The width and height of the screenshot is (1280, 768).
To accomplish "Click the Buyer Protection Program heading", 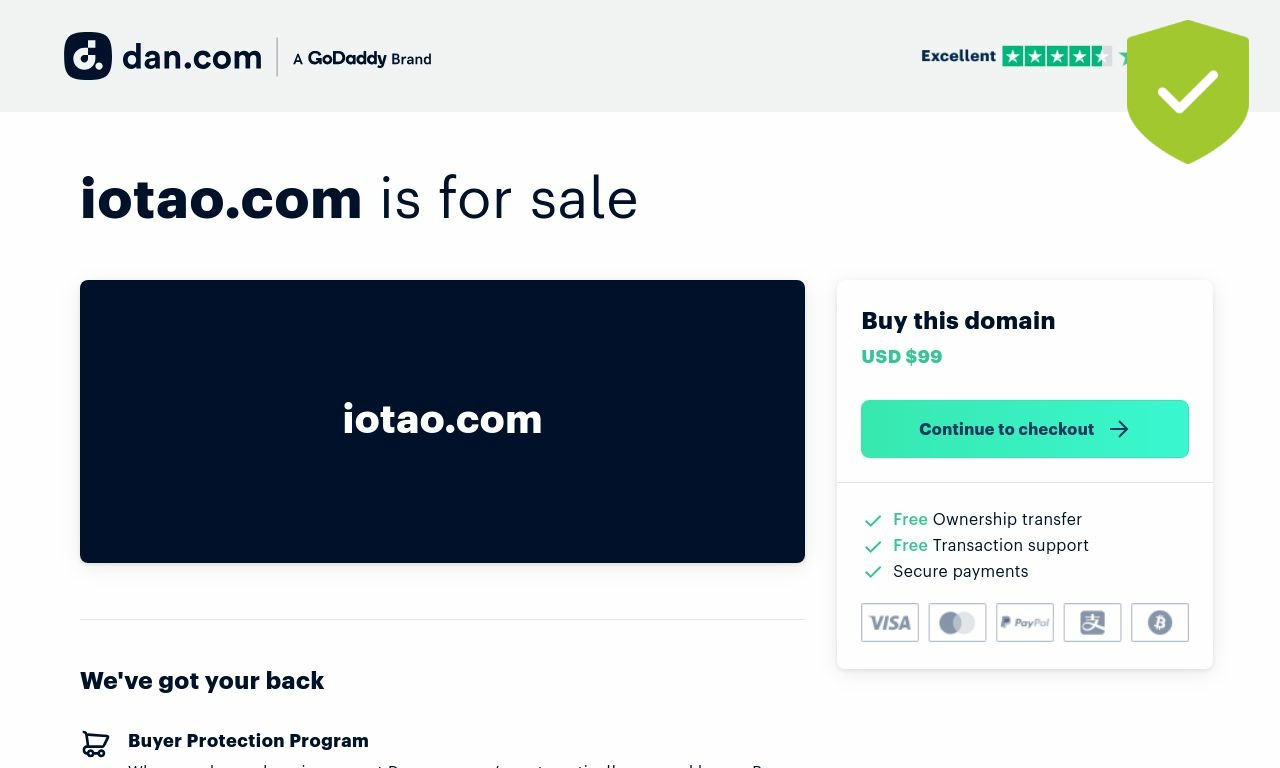I will [248, 740].
